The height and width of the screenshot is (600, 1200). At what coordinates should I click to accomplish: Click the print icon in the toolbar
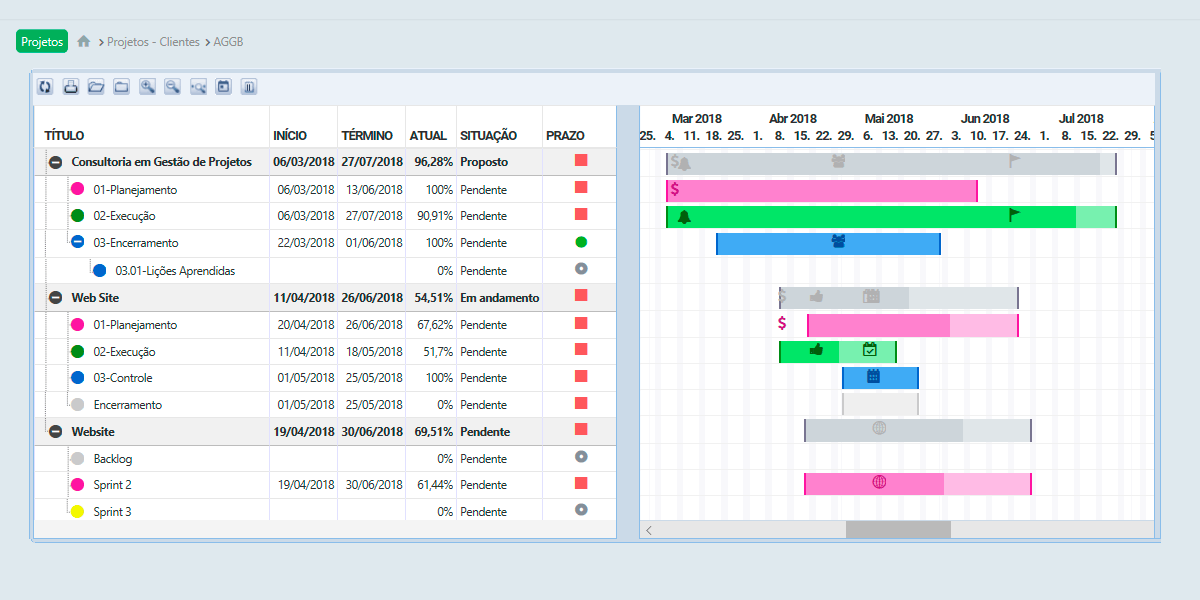click(71, 87)
